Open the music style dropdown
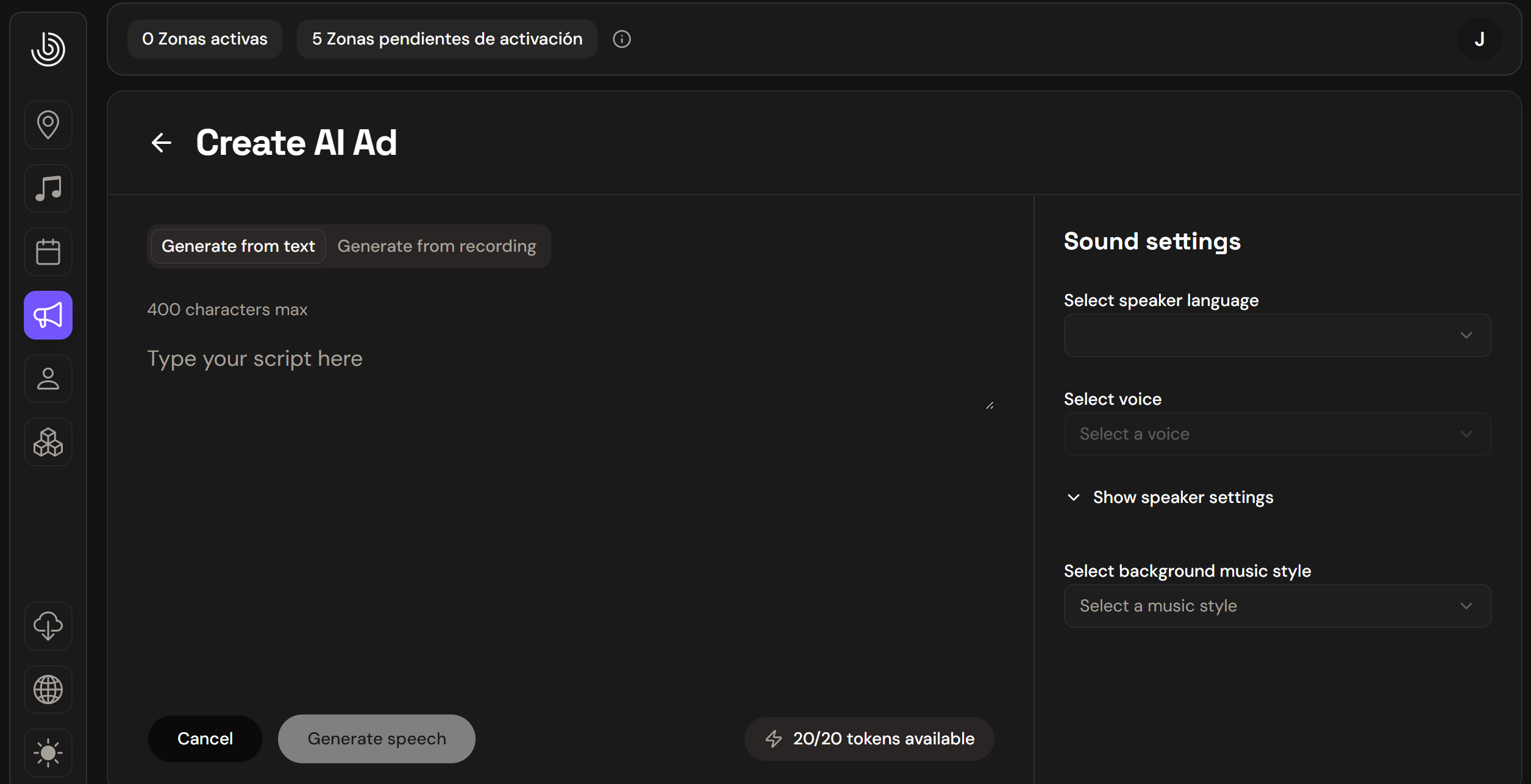 click(x=1277, y=606)
